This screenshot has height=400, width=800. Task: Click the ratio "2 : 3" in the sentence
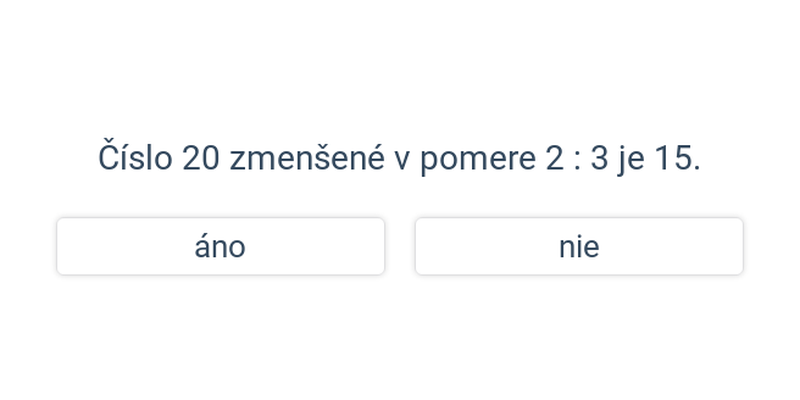577,159
